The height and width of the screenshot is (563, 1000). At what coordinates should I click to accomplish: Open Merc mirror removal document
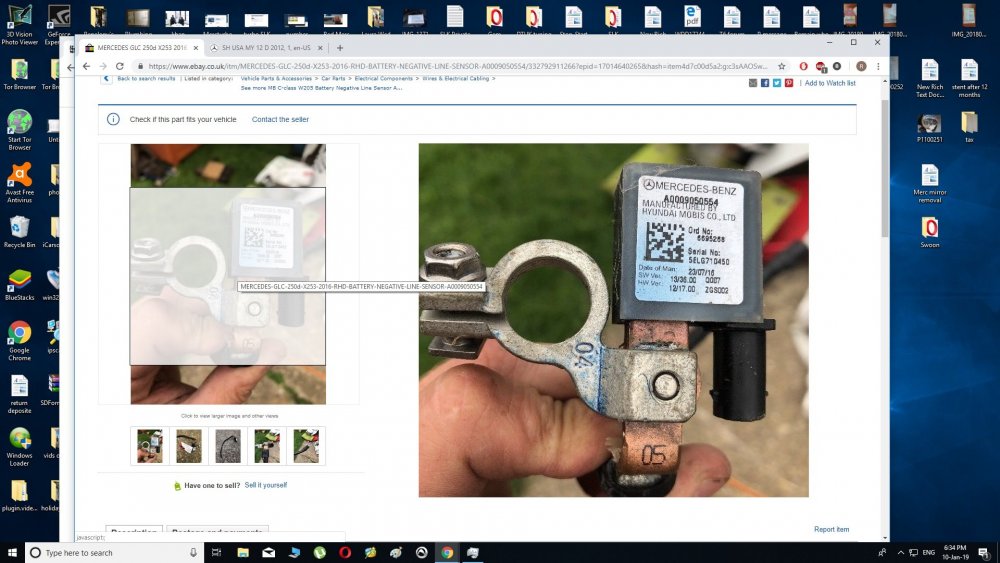[x=930, y=183]
